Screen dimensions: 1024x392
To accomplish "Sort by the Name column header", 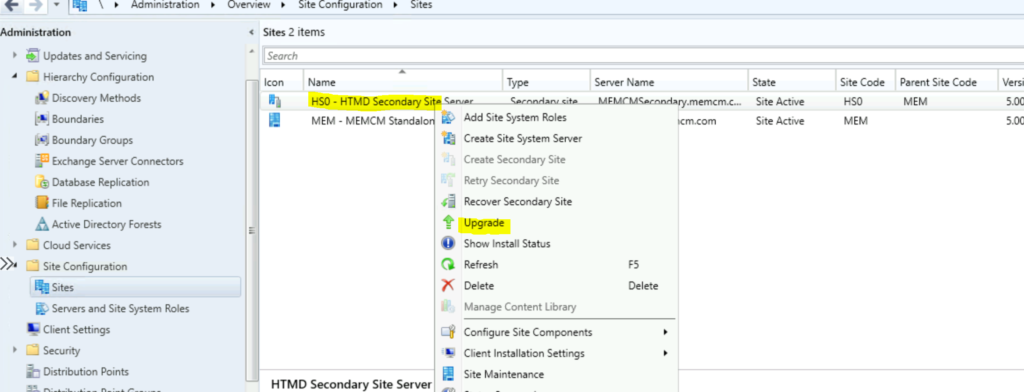I will [403, 82].
